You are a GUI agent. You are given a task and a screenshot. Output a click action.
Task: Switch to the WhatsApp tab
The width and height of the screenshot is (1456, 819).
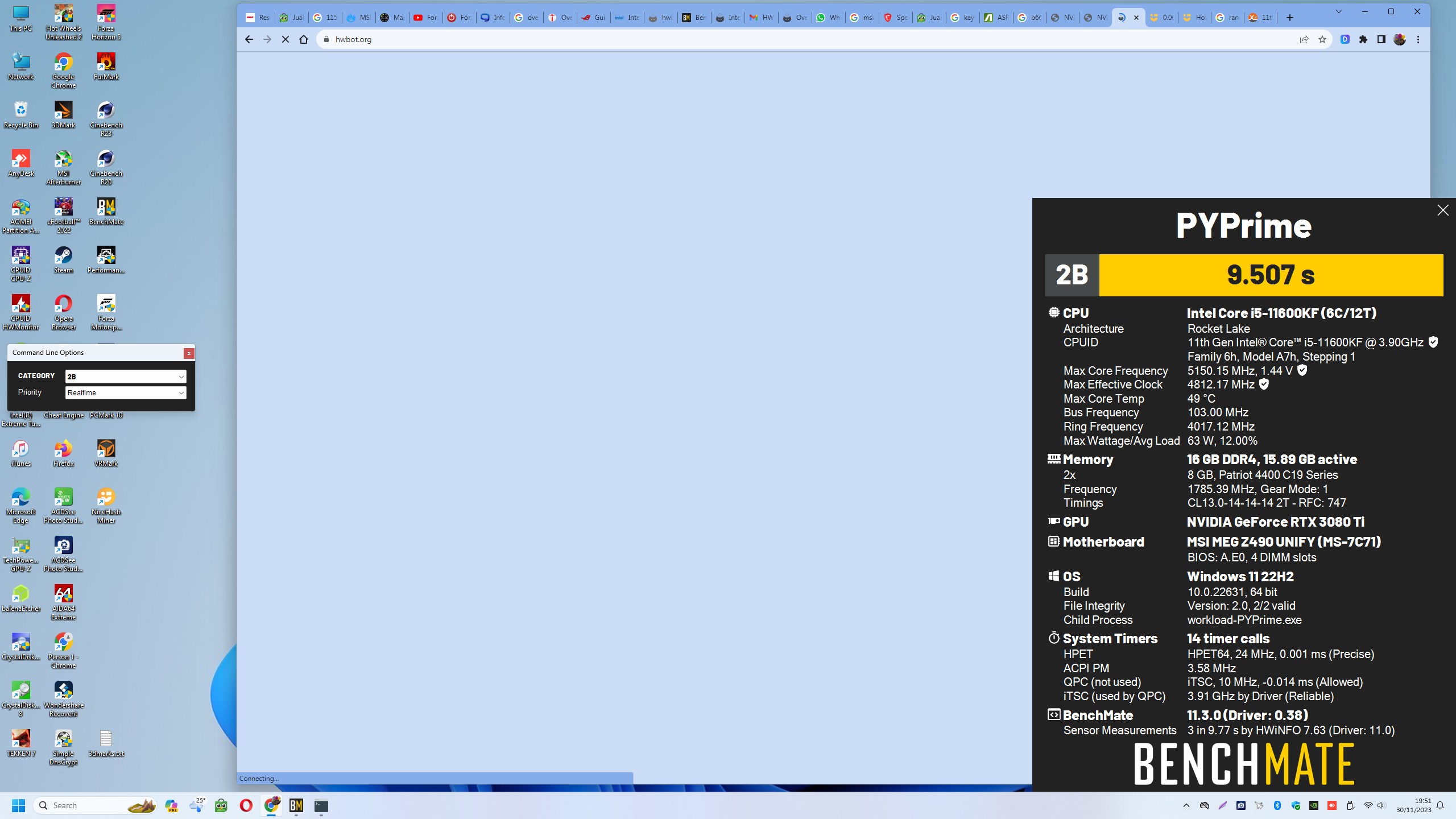pos(828,18)
